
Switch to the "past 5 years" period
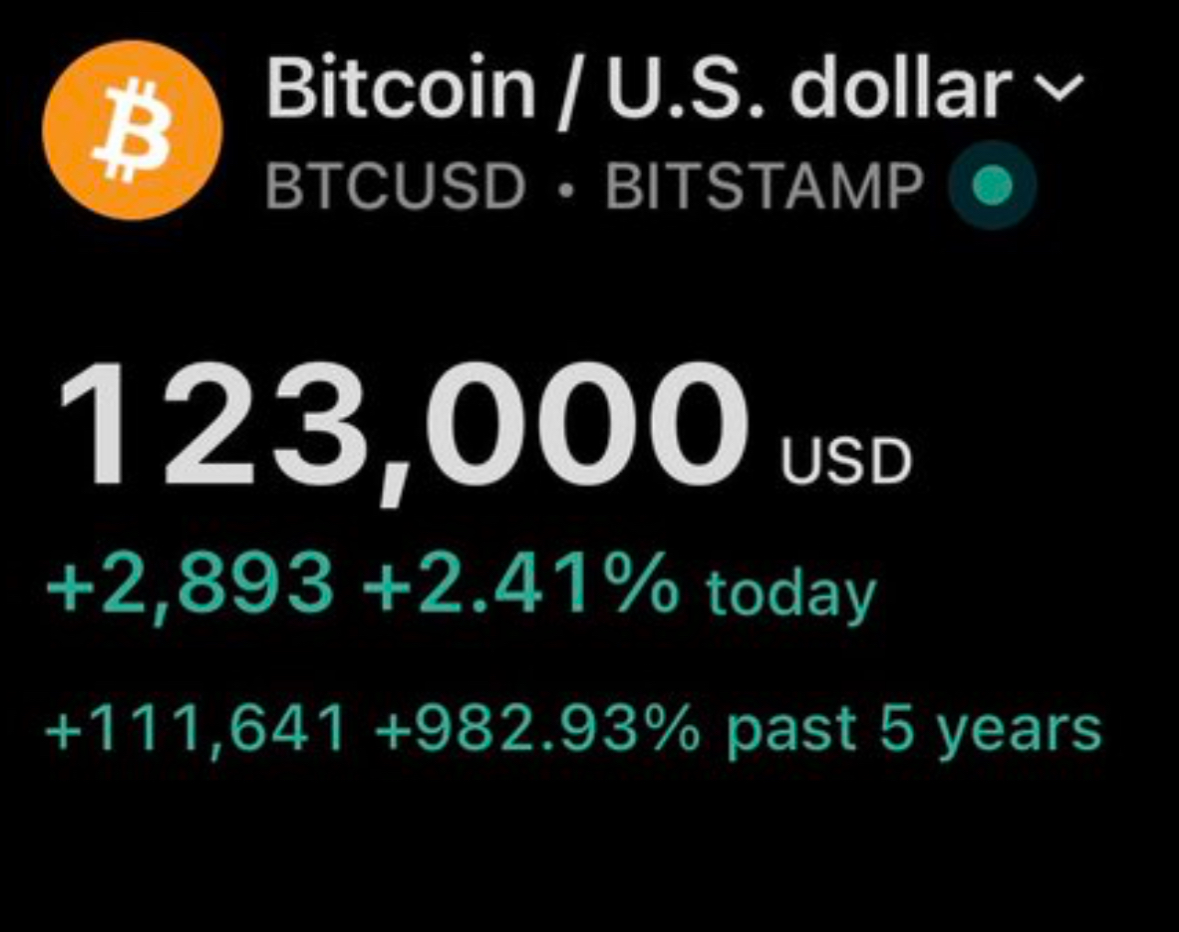click(x=914, y=731)
